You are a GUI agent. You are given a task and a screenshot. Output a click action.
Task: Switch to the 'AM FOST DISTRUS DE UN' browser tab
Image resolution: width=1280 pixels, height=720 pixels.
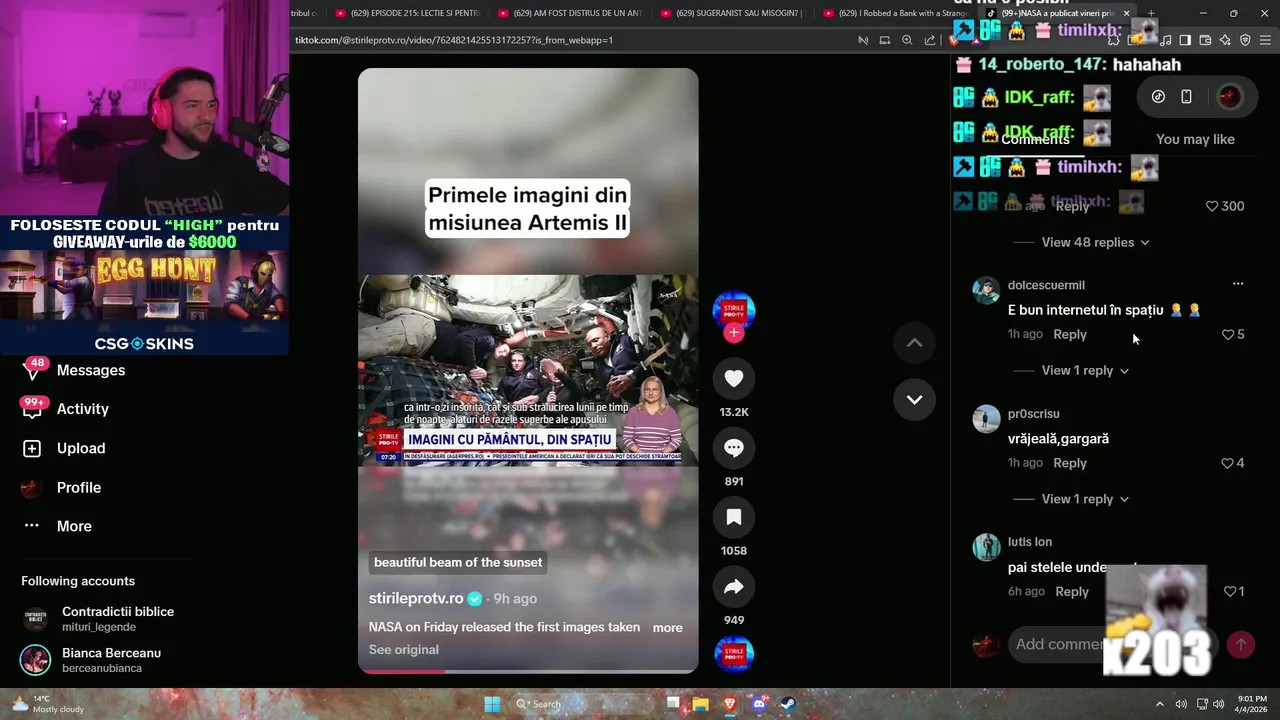point(570,13)
